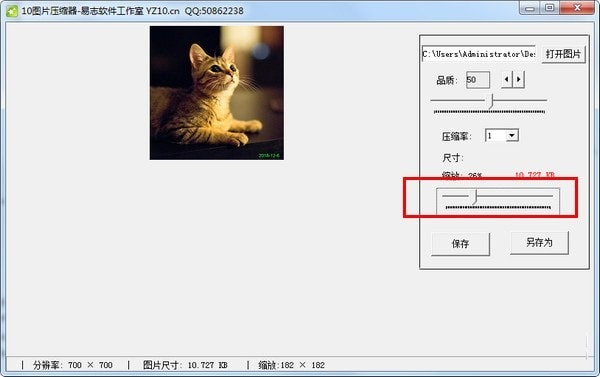Click the 分辨率: 700 × 700 status text
The height and width of the screenshot is (377, 600).
[73, 365]
